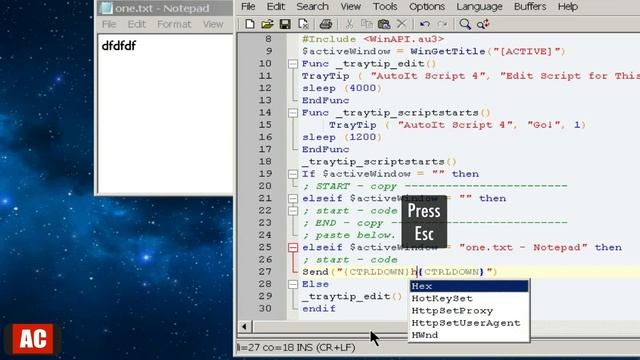The height and width of the screenshot is (360, 640).
Task: Click Send on line 27
Action: [315, 272]
